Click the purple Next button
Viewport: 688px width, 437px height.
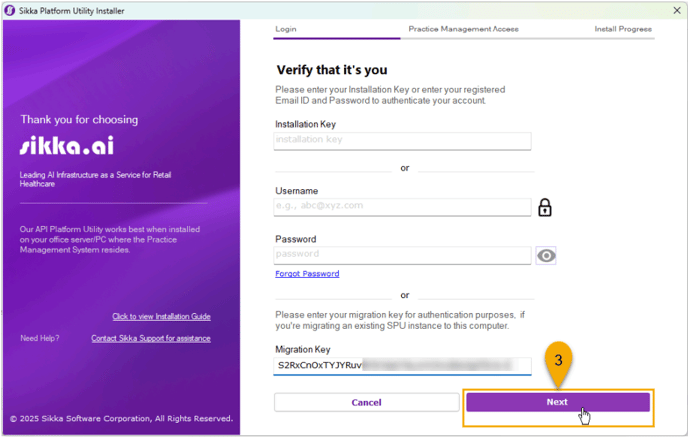557,402
